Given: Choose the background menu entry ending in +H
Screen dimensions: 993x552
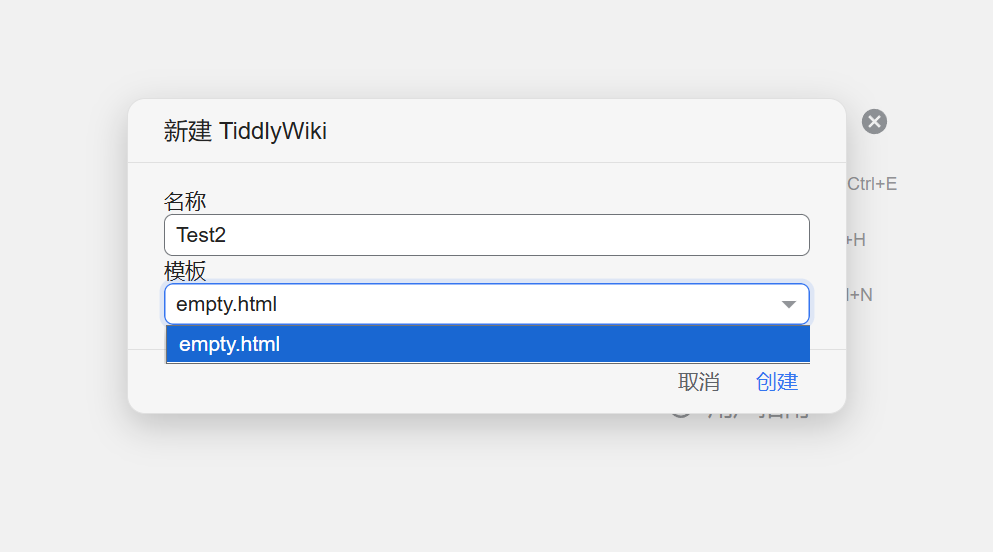Looking at the screenshot, I should click(856, 240).
